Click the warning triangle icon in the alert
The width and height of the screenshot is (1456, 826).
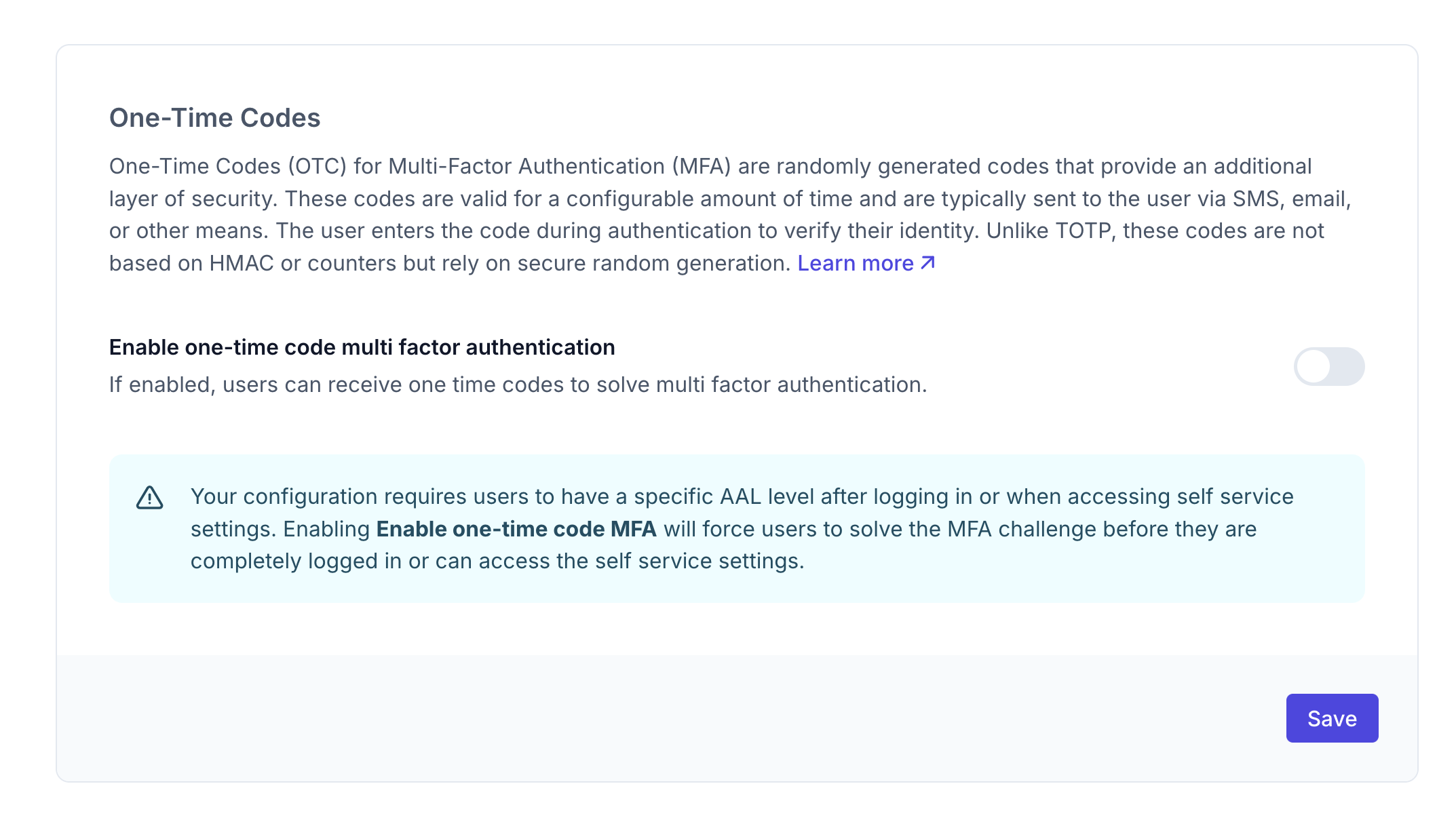click(149, 498)
